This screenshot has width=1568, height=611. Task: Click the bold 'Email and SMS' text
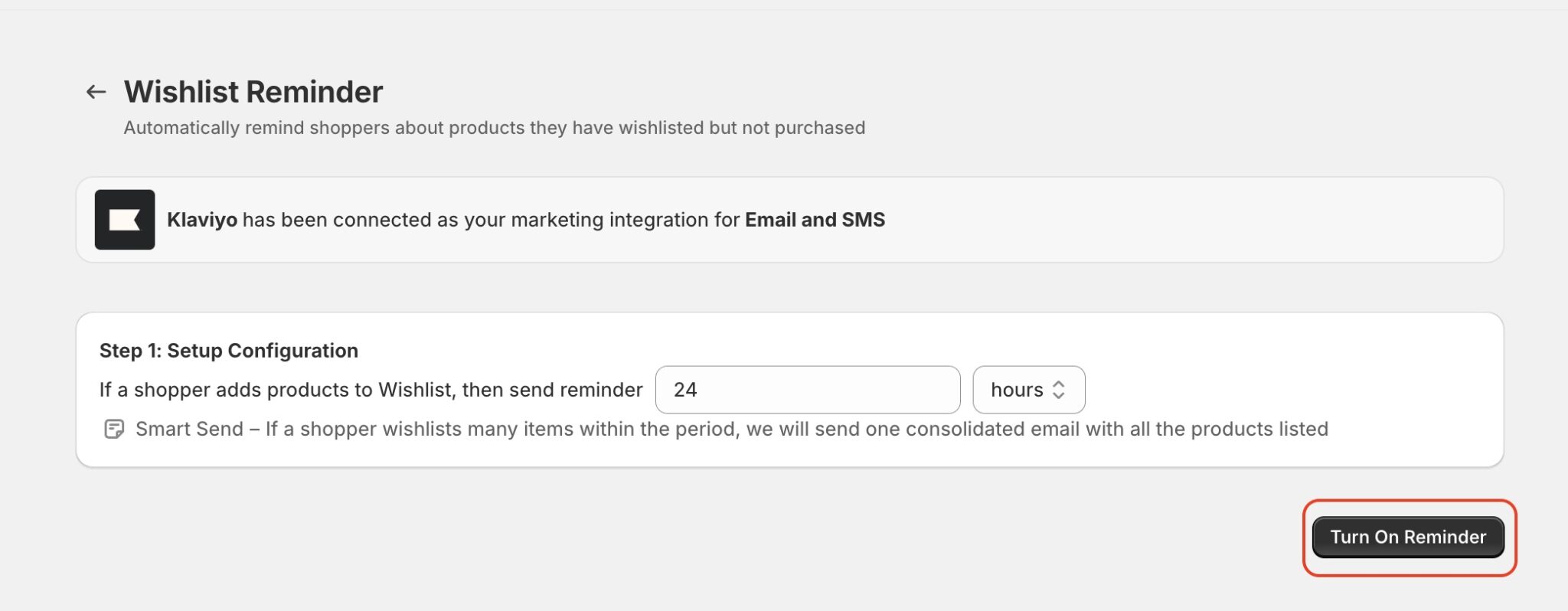coord(815,220)
